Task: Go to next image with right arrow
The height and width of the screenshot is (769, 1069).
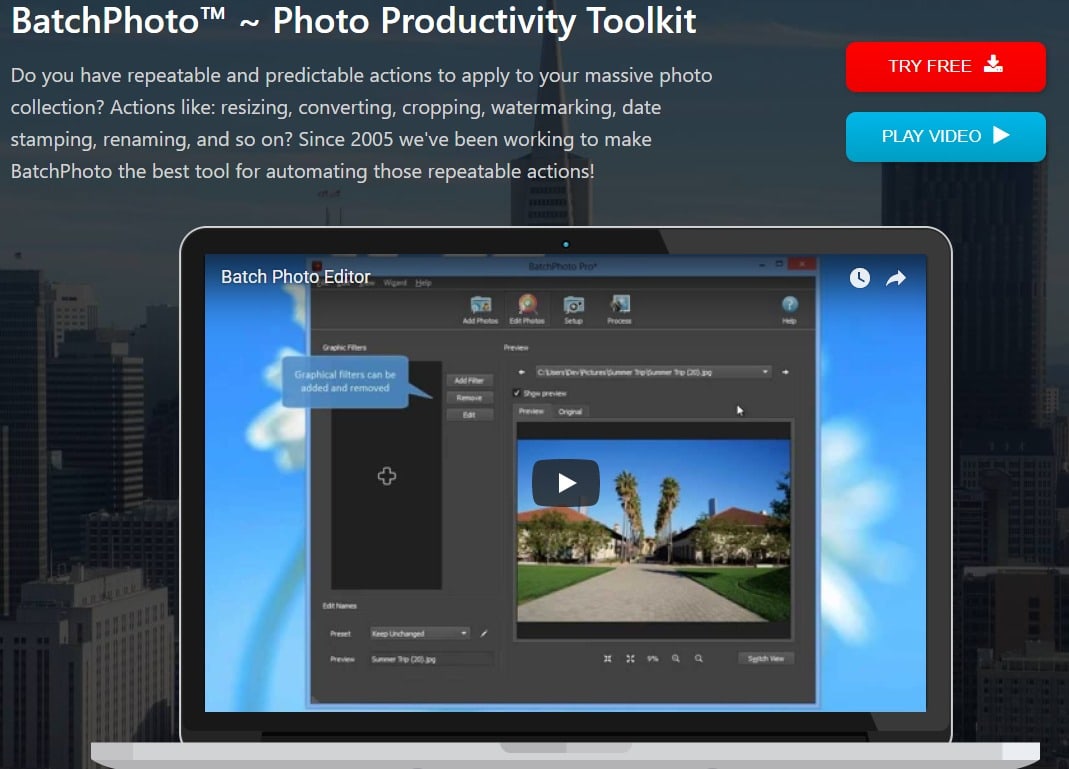Action: (785, 372)
